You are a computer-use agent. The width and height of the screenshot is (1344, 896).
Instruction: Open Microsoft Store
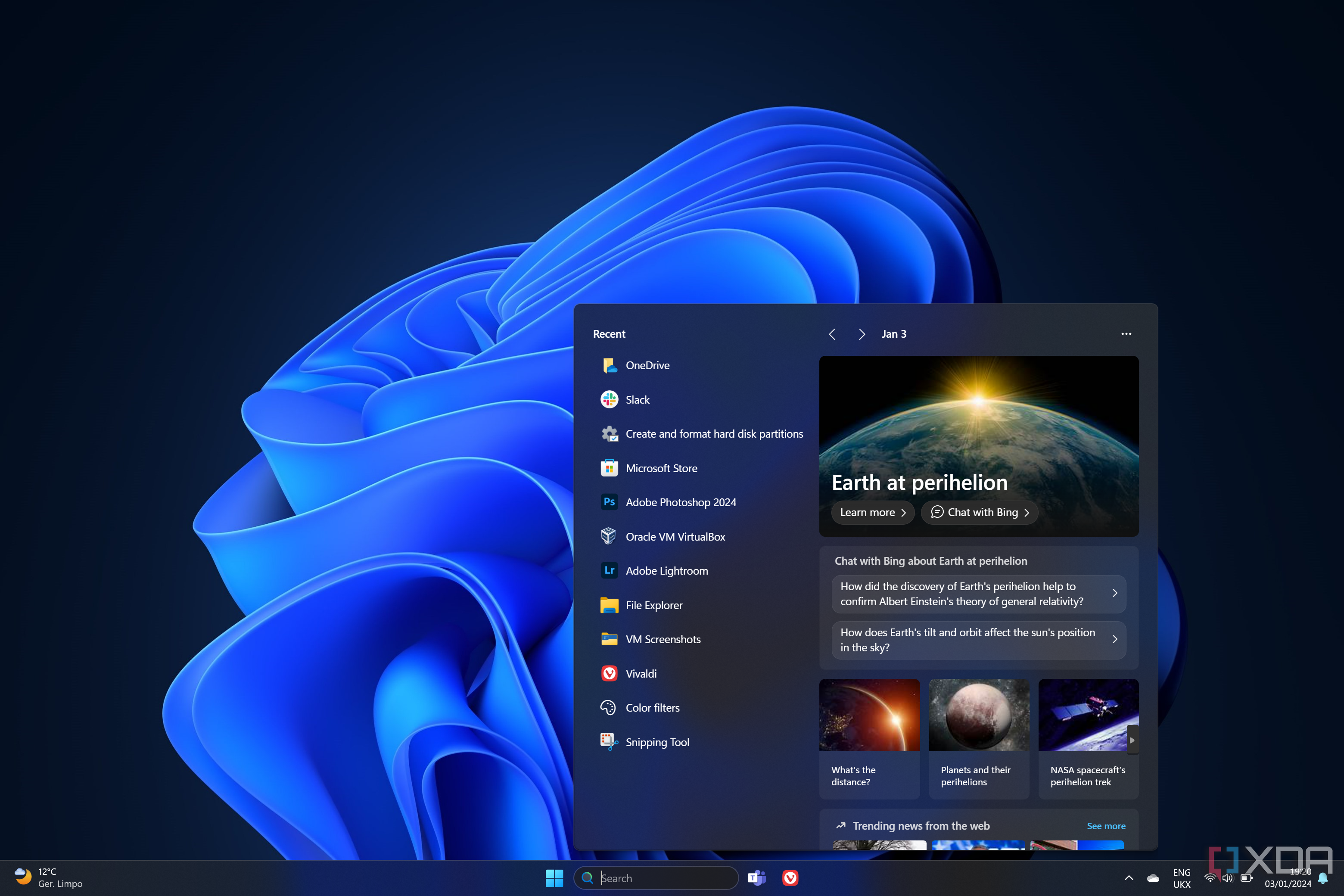pos(659,468)
